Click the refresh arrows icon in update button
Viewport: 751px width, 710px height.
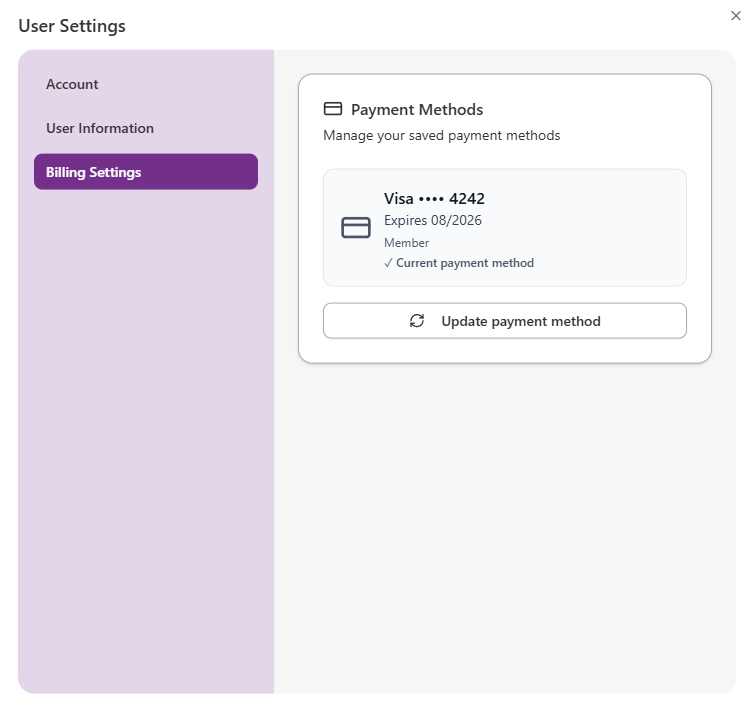417,321
